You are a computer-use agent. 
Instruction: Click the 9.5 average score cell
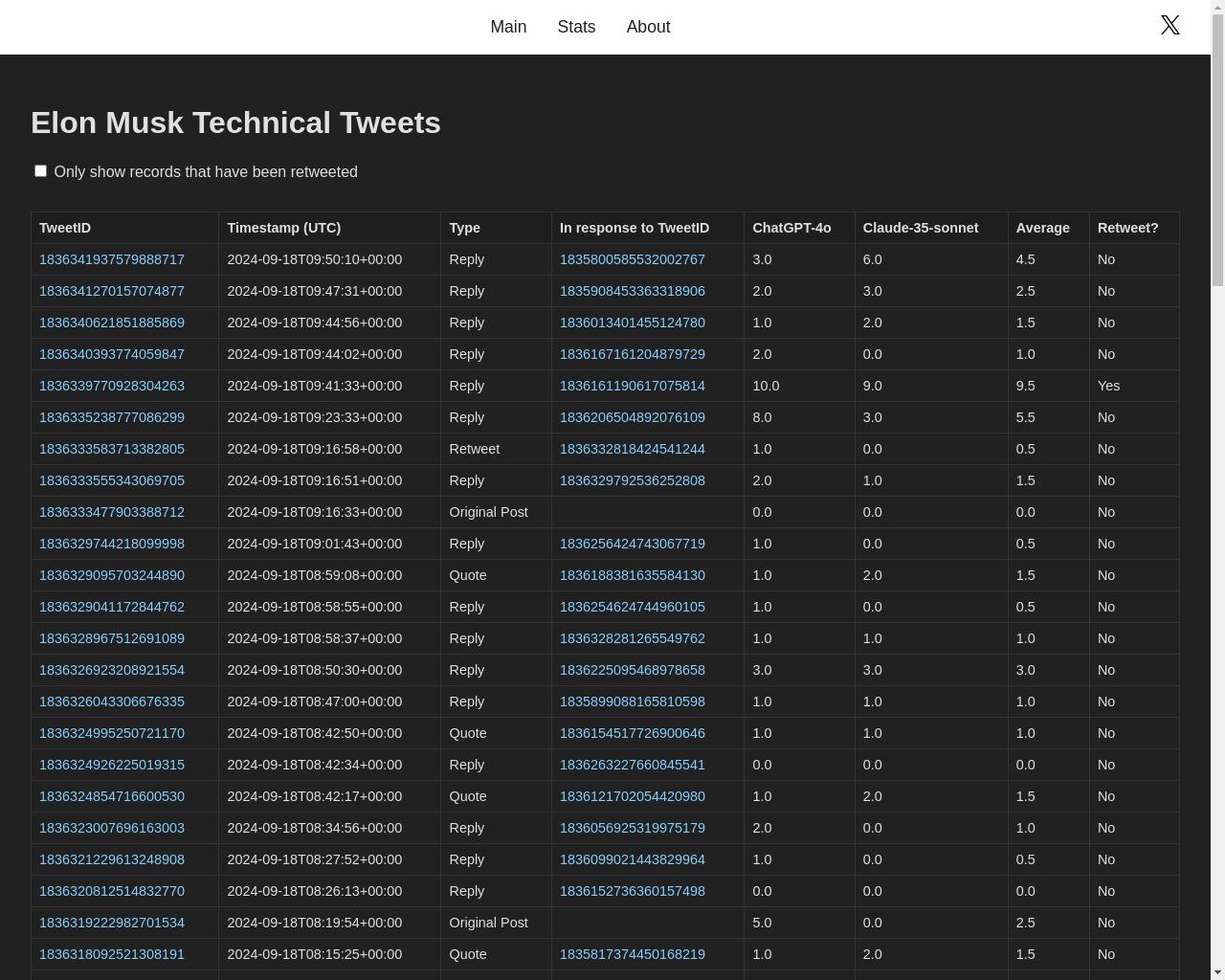coord(1049,386)
